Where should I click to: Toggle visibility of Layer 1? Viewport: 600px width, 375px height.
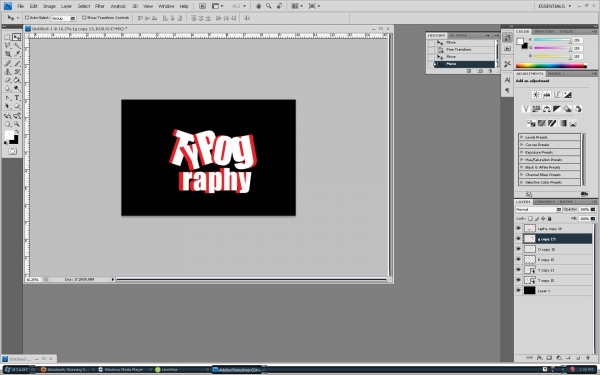518,291
